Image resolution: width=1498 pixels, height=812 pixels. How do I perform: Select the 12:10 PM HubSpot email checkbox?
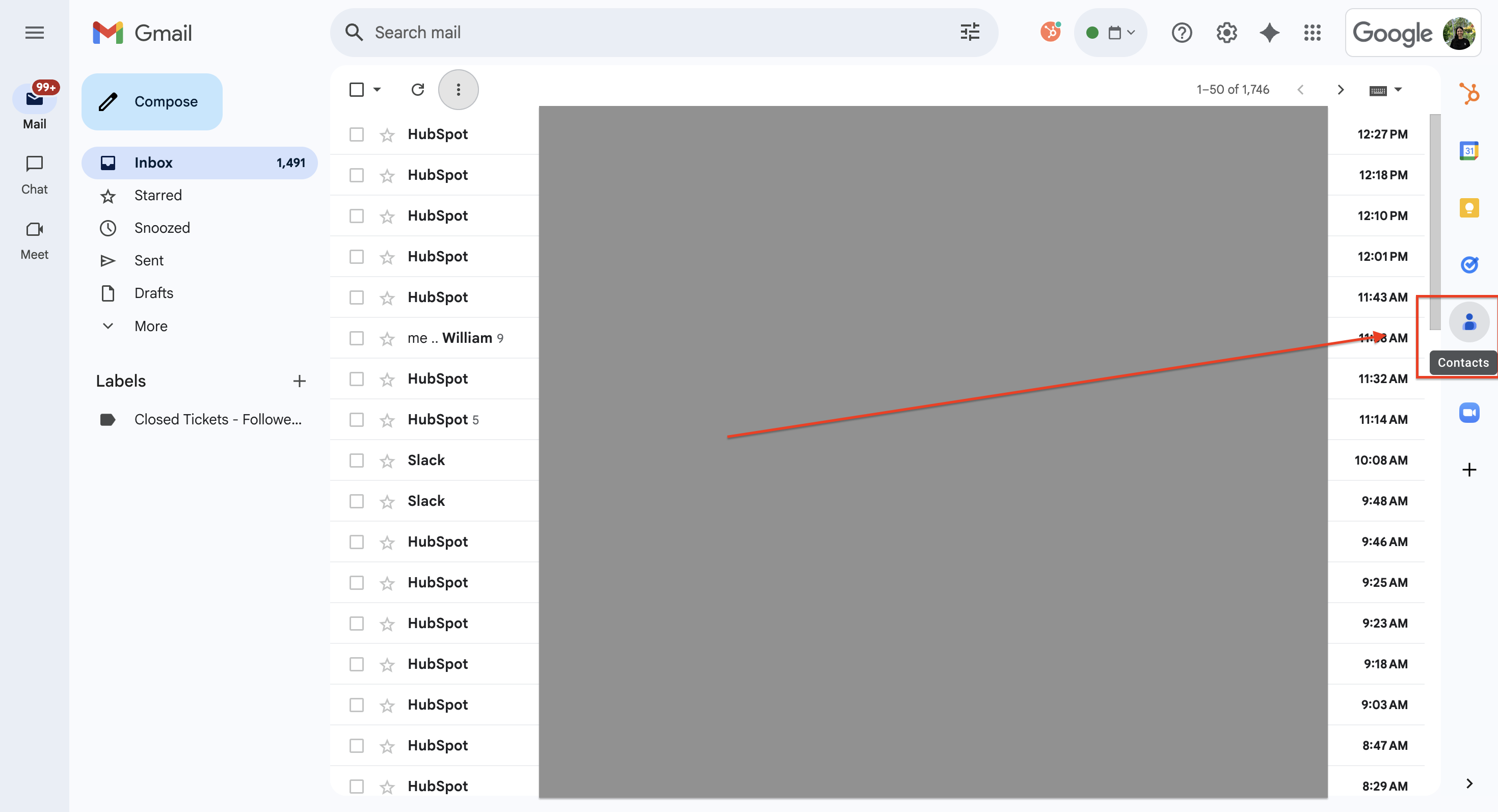pos(357,215)
